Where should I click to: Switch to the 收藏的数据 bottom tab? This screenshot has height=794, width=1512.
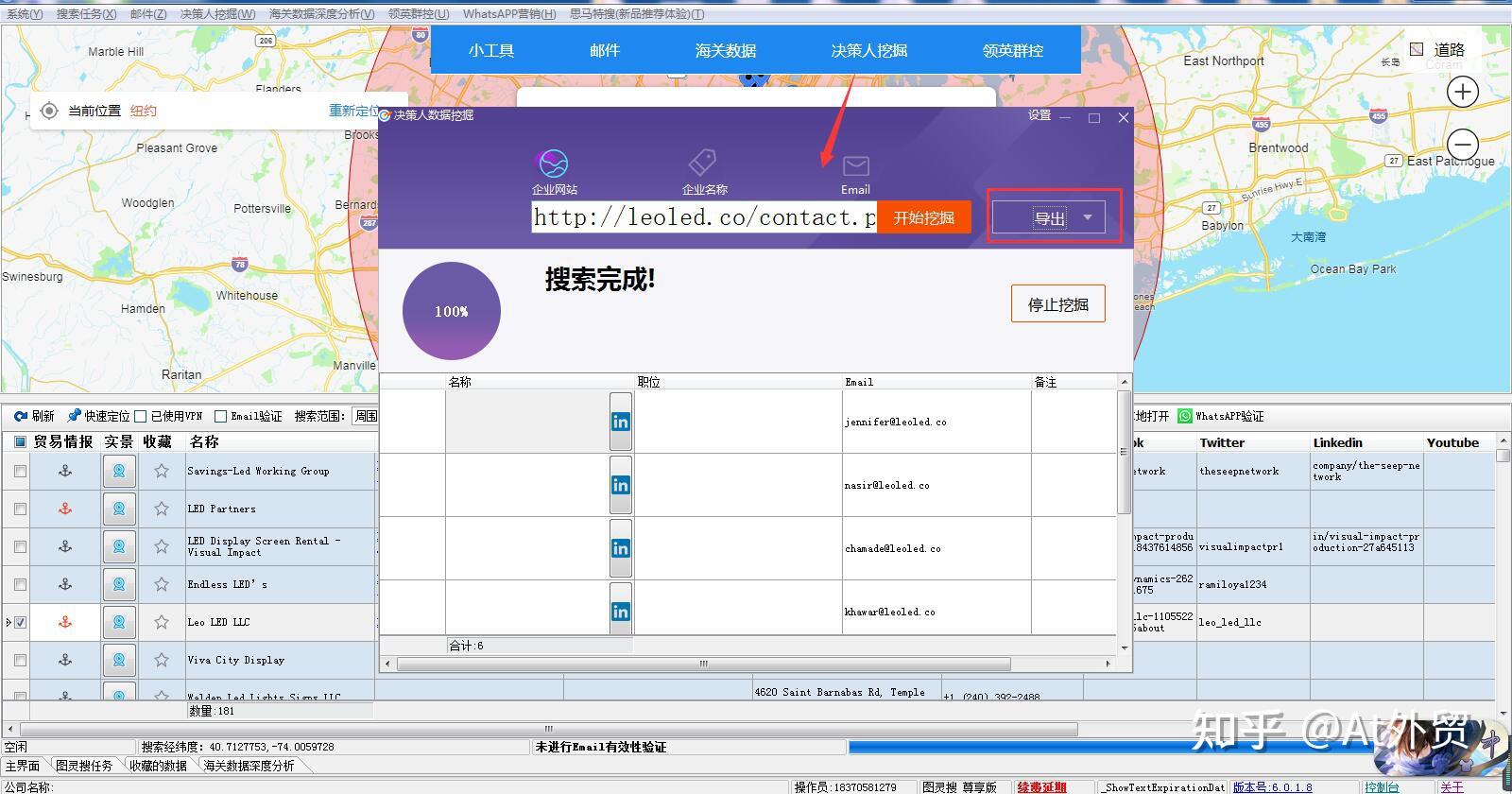pos(158,766)
